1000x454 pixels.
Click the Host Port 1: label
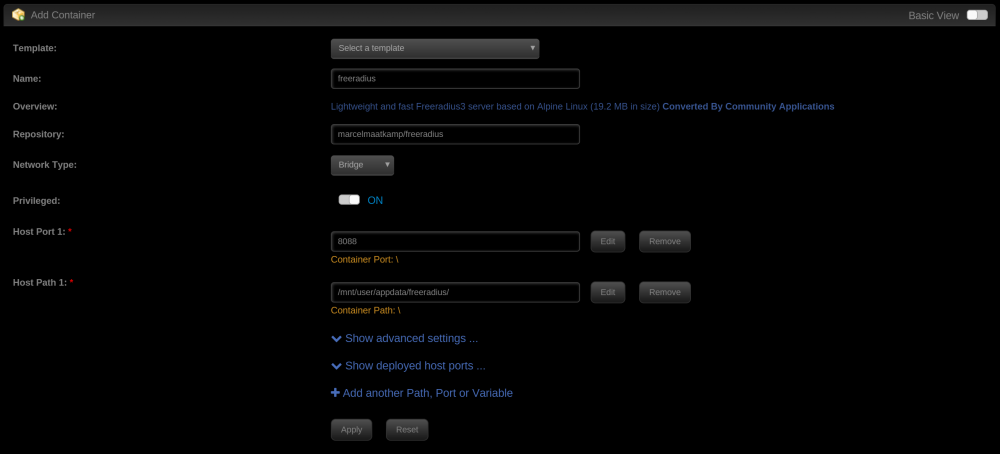[x=39, y=231]
